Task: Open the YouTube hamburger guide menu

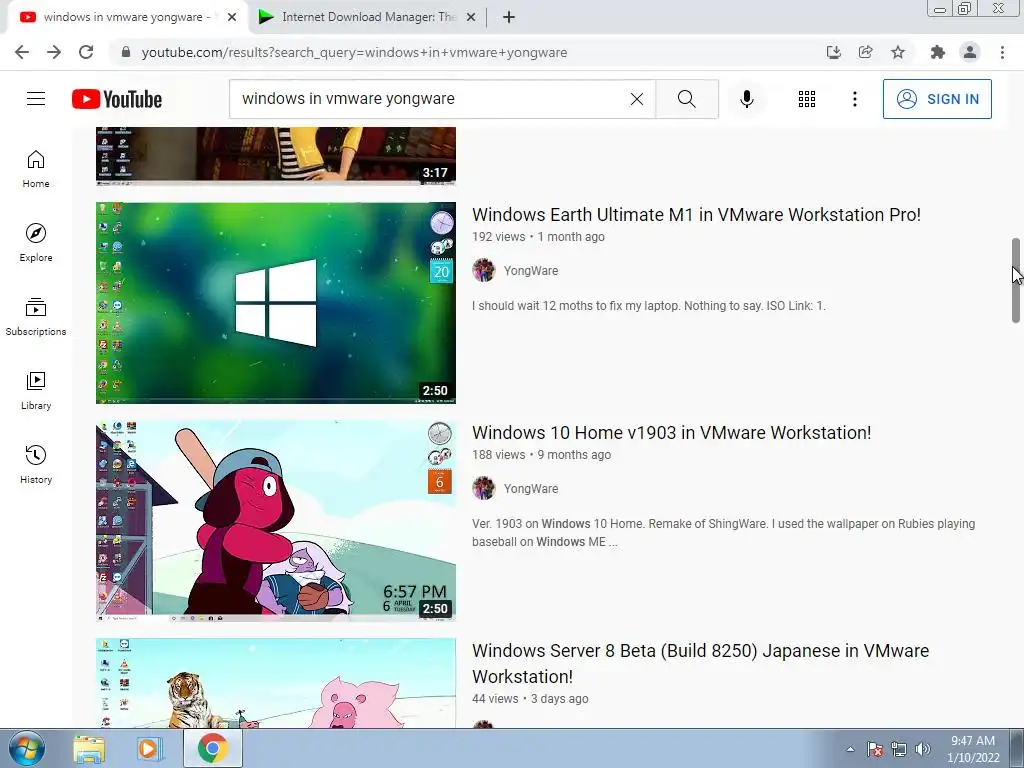Action: tap(36, 99)
